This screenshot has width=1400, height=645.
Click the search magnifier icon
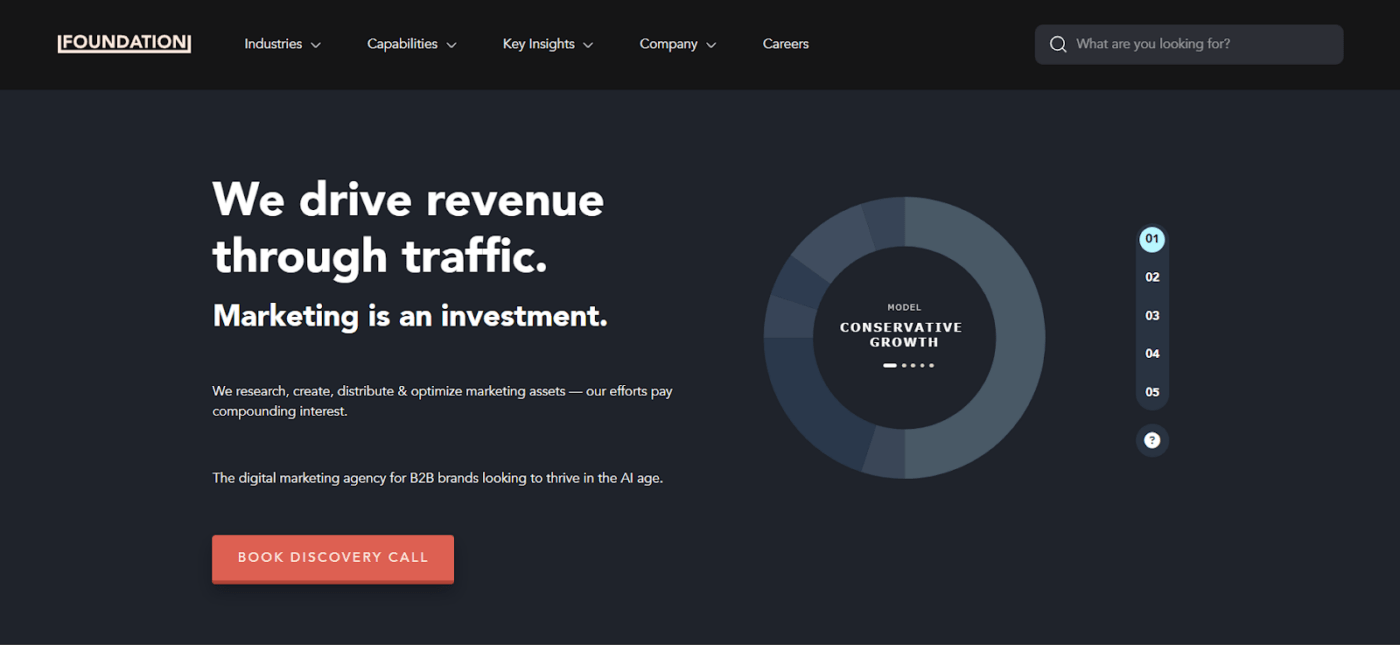click(x=1058, y=44)
